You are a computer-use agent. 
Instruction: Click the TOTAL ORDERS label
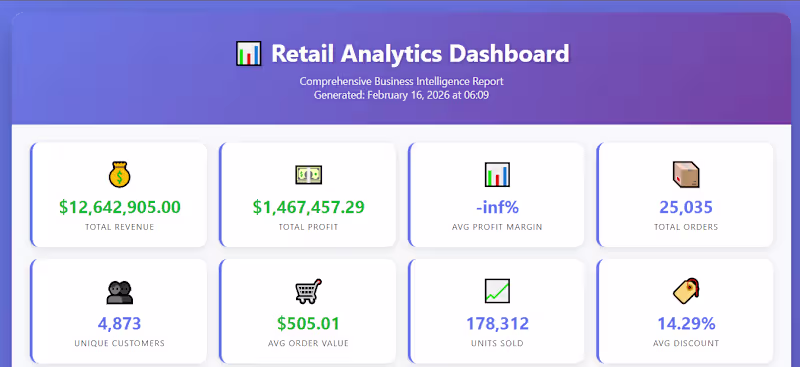point(686,227)
